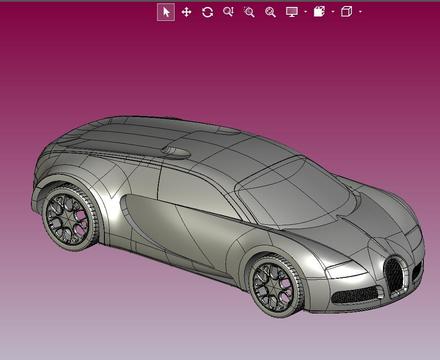Image resolution: width=440 pixels, height=360 pixels.
Task: Open dropdown arrow beside monitor icon
Action: [x=306, y=12]
